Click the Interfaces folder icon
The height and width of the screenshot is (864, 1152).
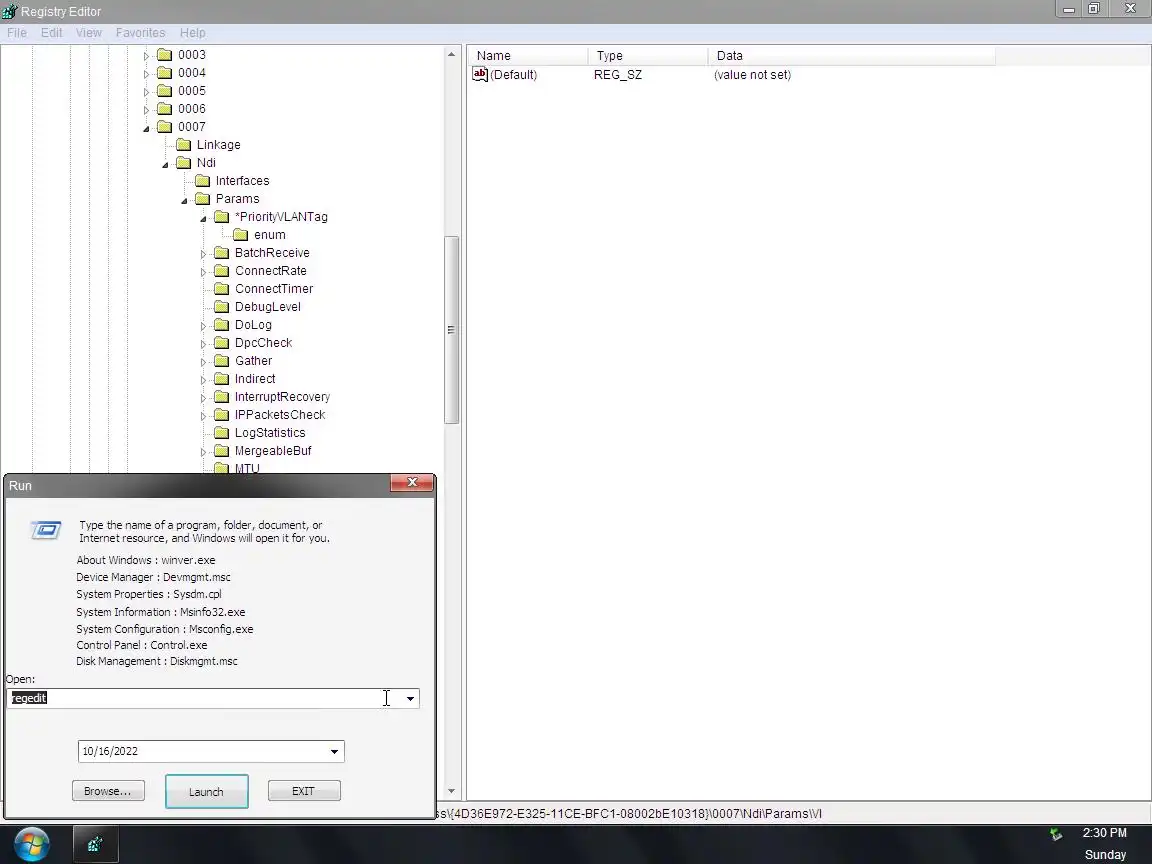point(203,181)
